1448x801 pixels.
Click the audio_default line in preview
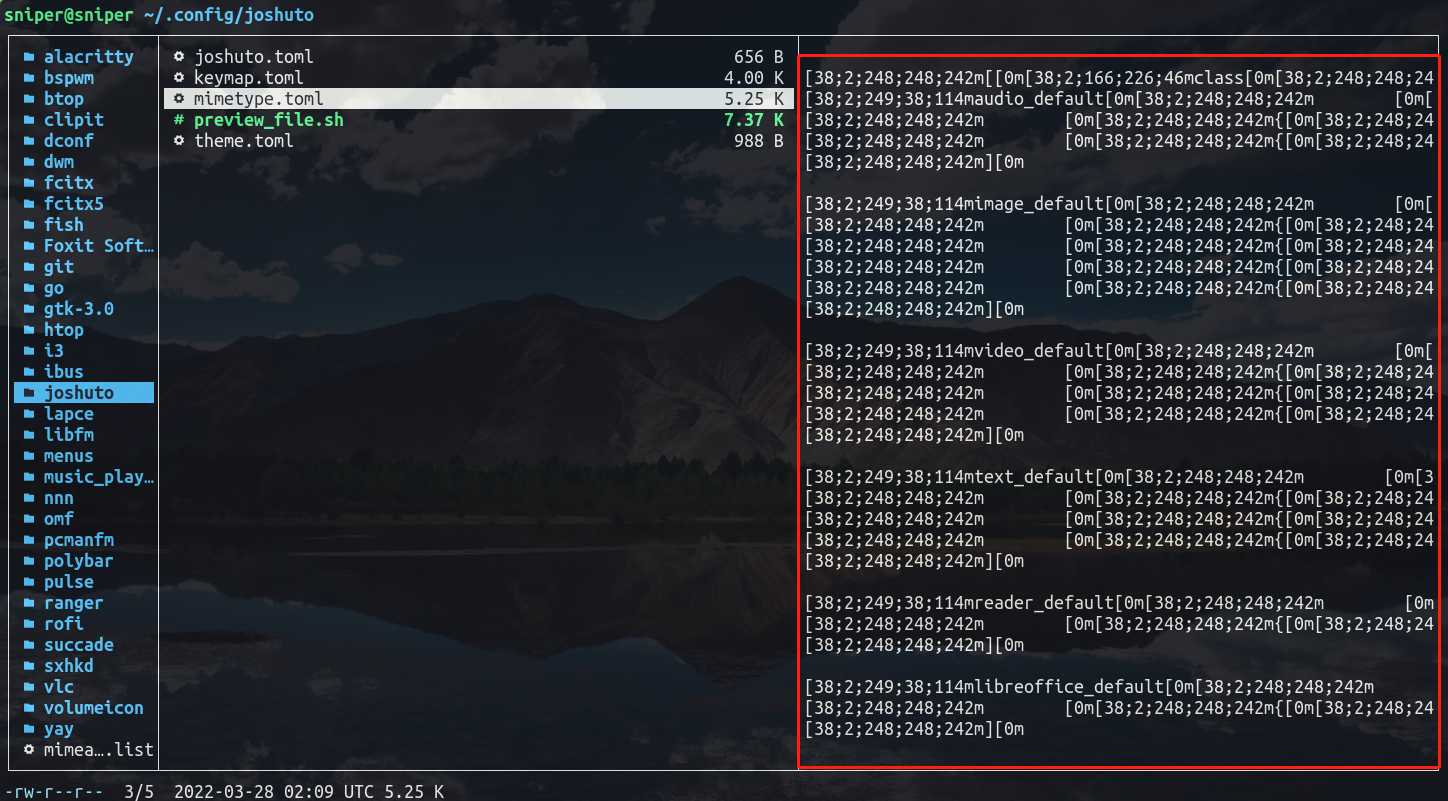pyautogui.click(x=1119, y=99)
